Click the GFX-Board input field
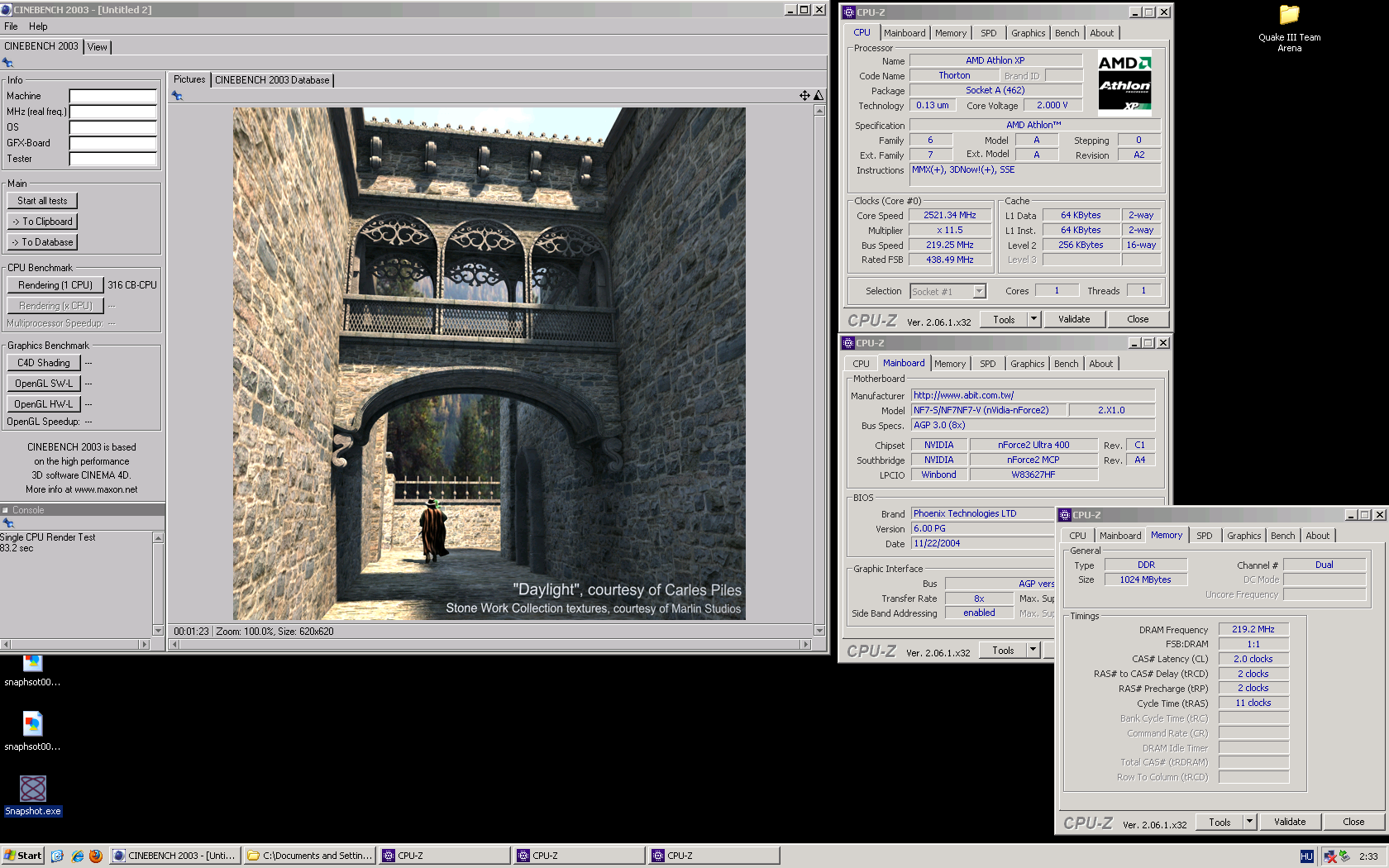Viewport: 1389px width, 868px height. tap(113, 143)
